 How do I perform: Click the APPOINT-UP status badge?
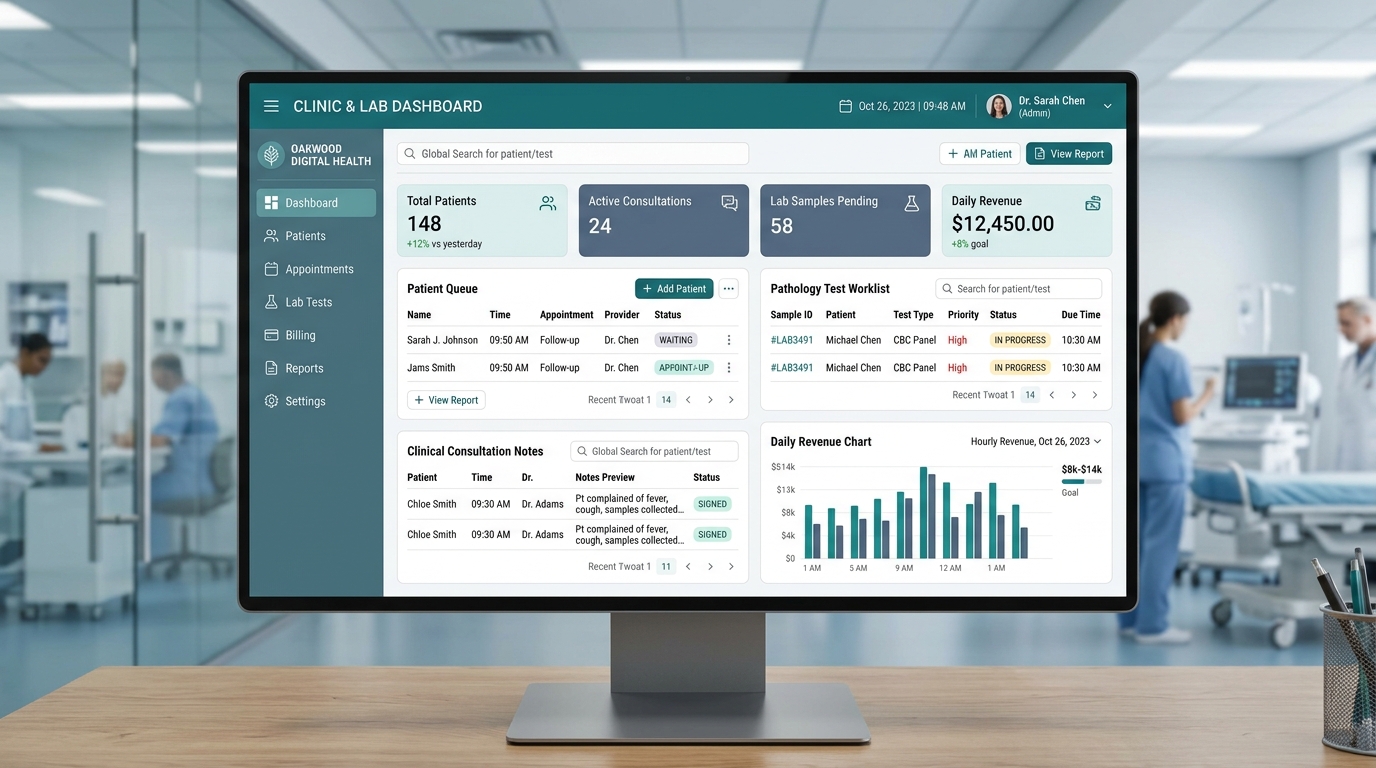click(x=684, y=368)
